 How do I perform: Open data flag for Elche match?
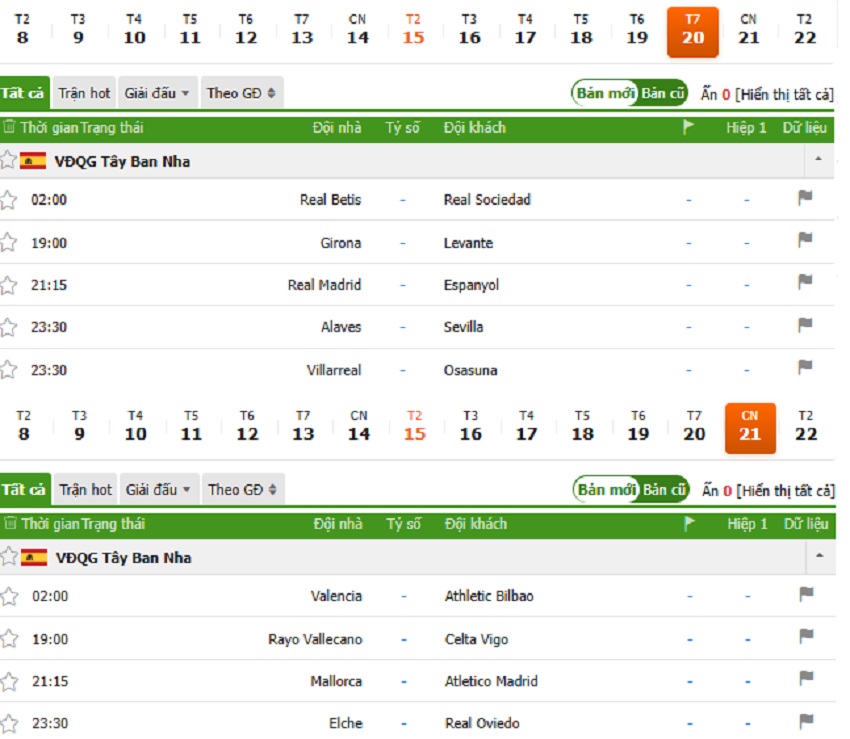point(806,721)
